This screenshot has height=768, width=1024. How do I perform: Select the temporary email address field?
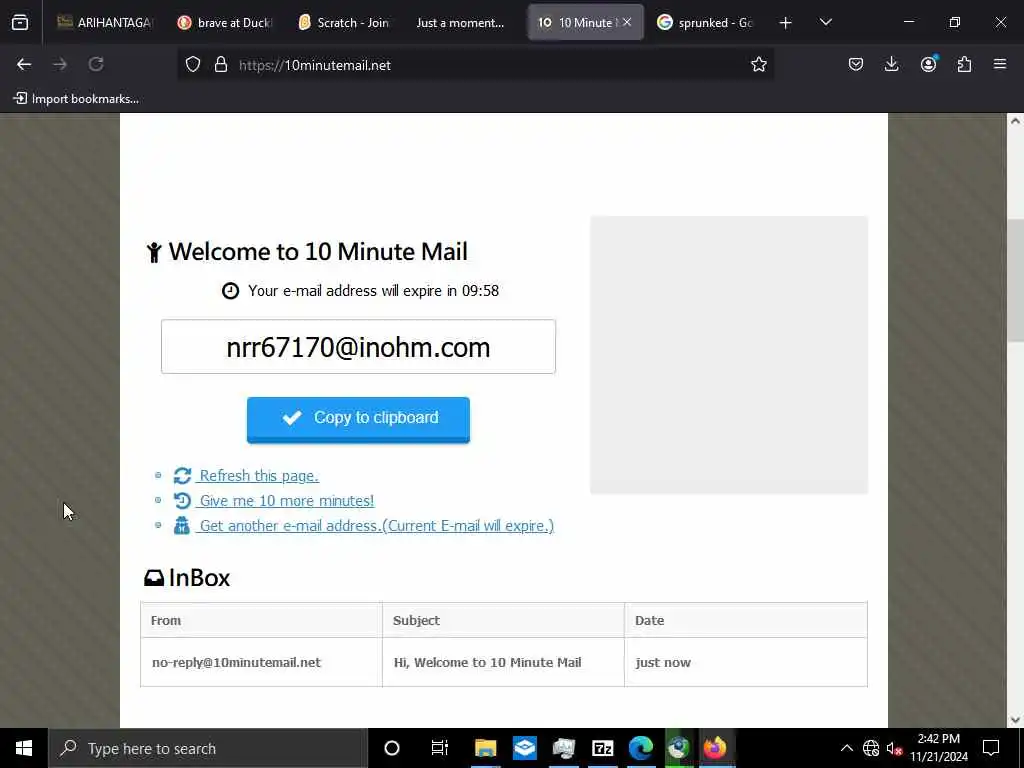[x=358, y=347]
